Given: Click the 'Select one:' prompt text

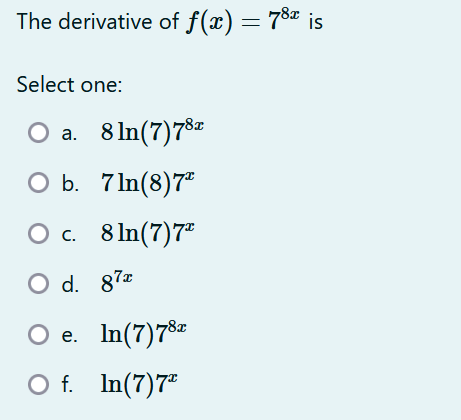Looking at the screenshot, I should coord(69,85).
